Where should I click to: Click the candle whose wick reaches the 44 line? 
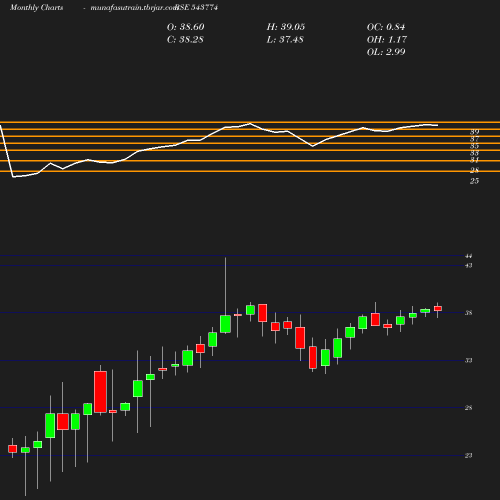pyautogui.click(x=225, y=324)
